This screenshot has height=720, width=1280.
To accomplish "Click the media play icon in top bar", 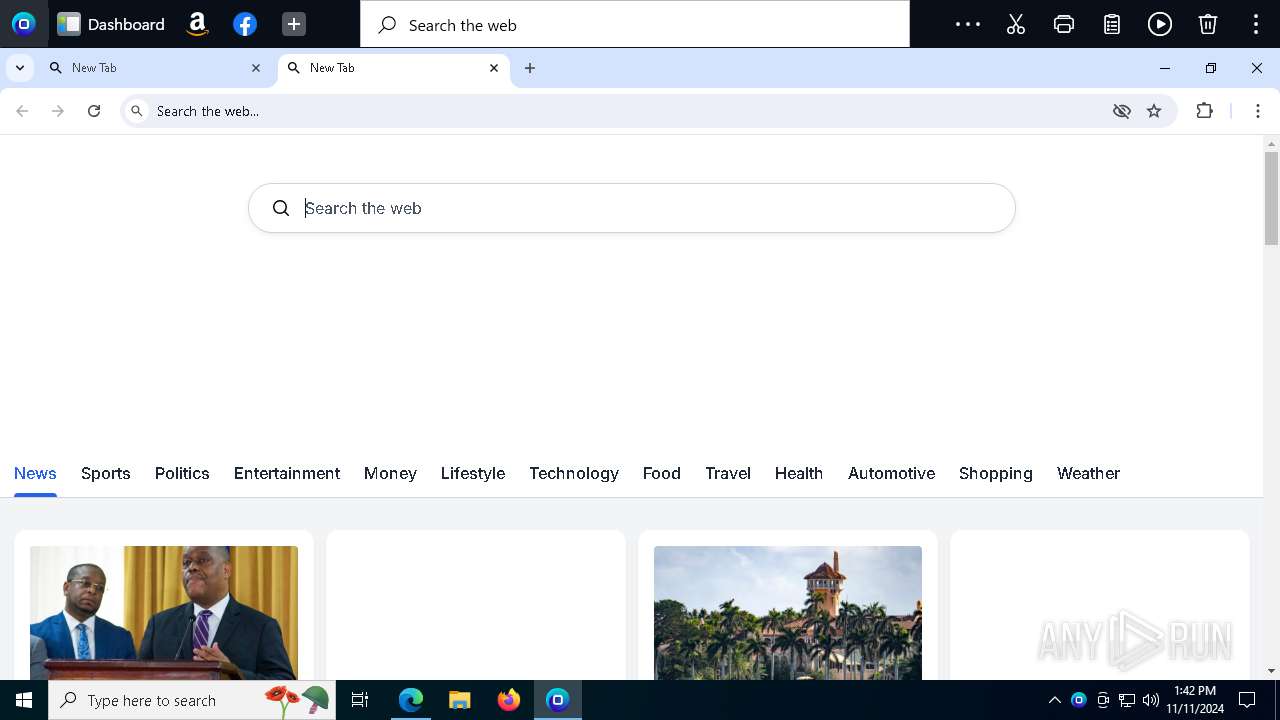I will coord(1160,24).
